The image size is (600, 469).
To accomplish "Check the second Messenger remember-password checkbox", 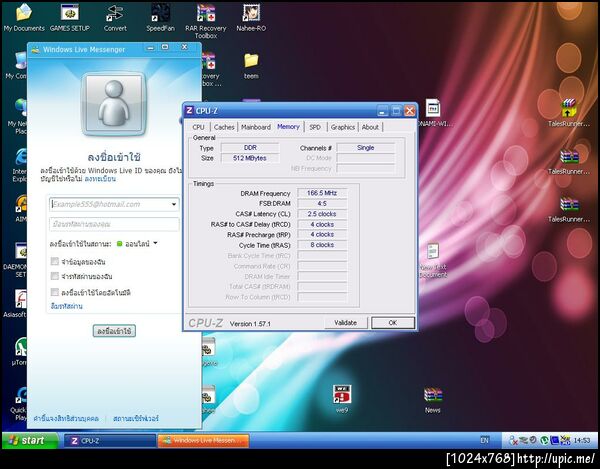I will click(55, 276).
